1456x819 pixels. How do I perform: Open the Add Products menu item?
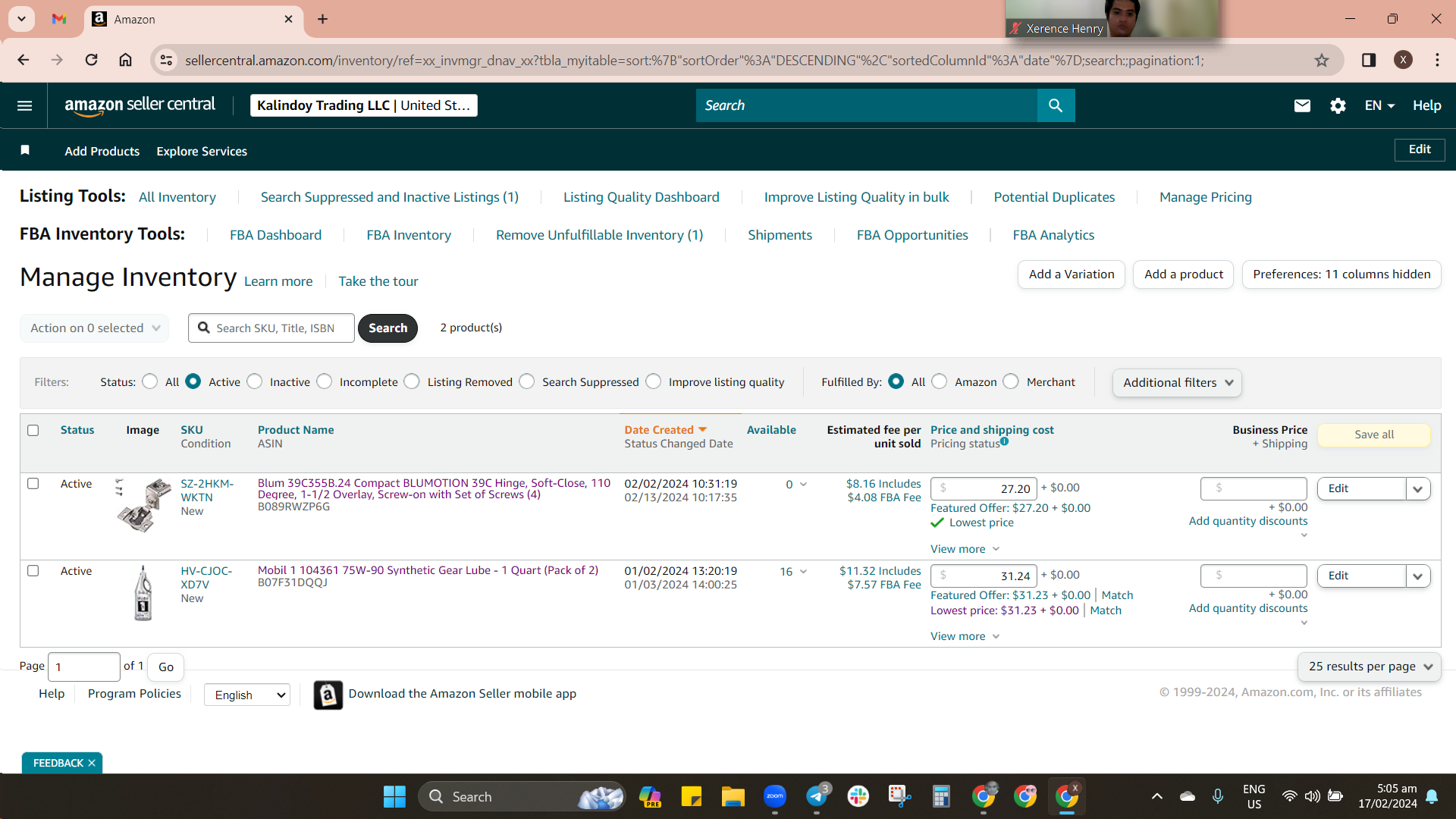point(102,151)
